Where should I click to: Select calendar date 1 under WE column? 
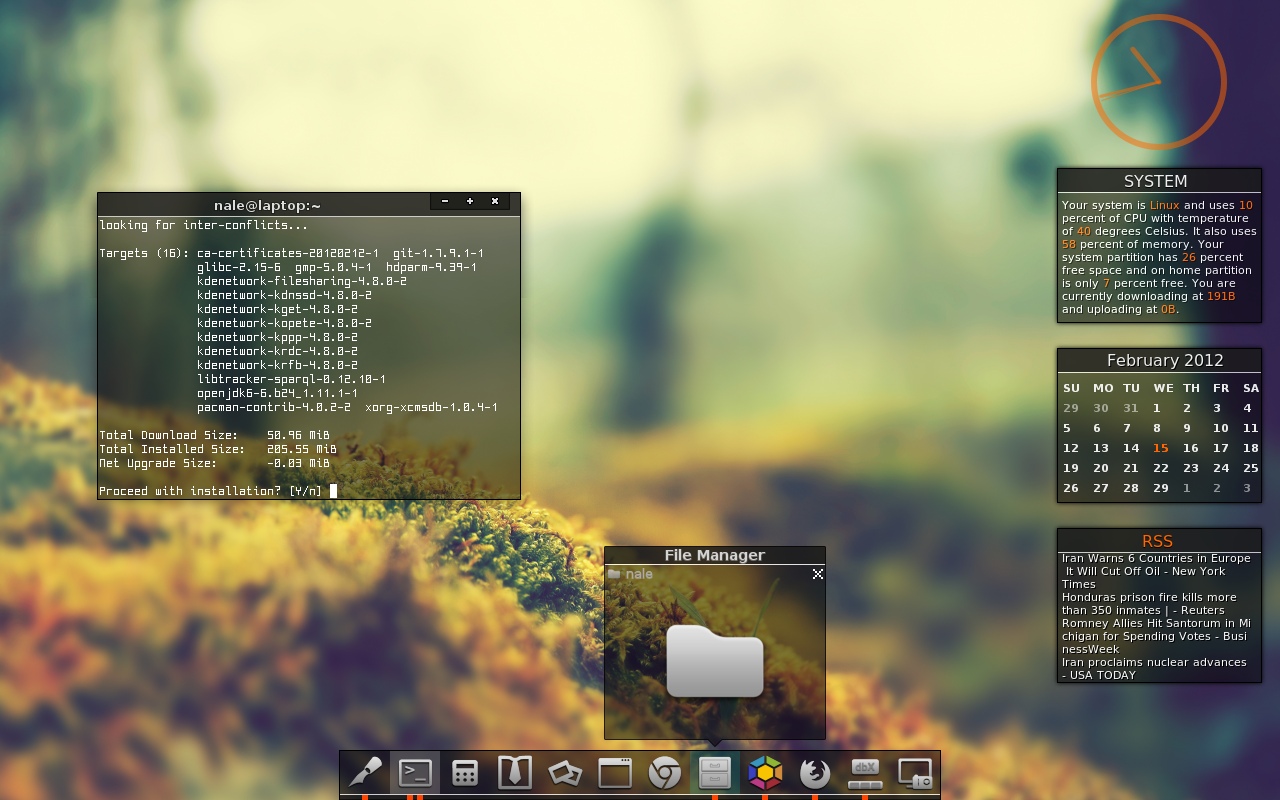[x=1157, y=408]
